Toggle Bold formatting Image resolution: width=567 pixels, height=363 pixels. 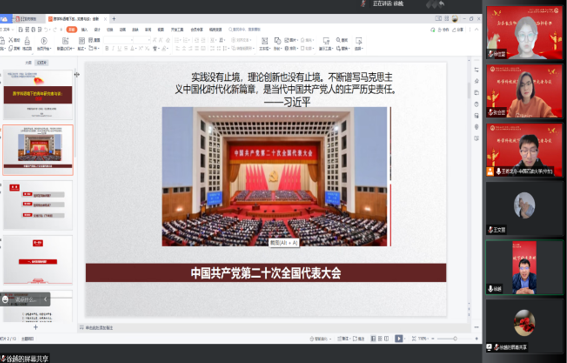[x=107, y=48]
